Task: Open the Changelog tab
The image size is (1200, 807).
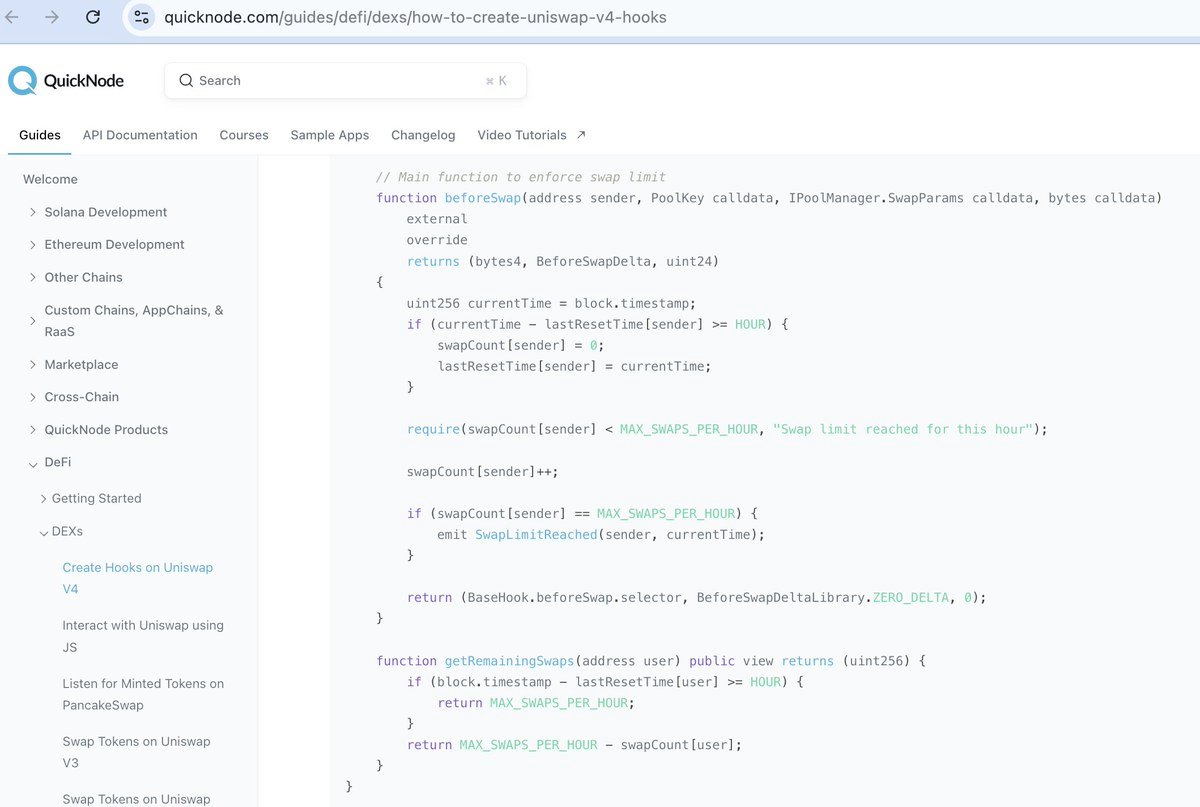Action: pos(423,135)
